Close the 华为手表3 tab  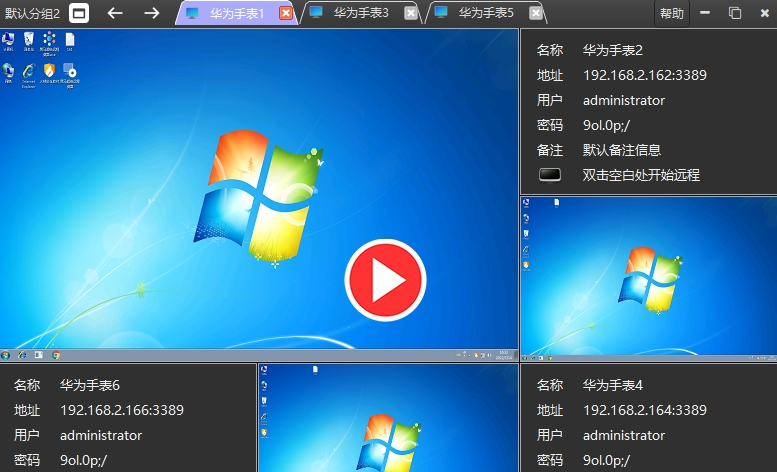pos(410,13)
